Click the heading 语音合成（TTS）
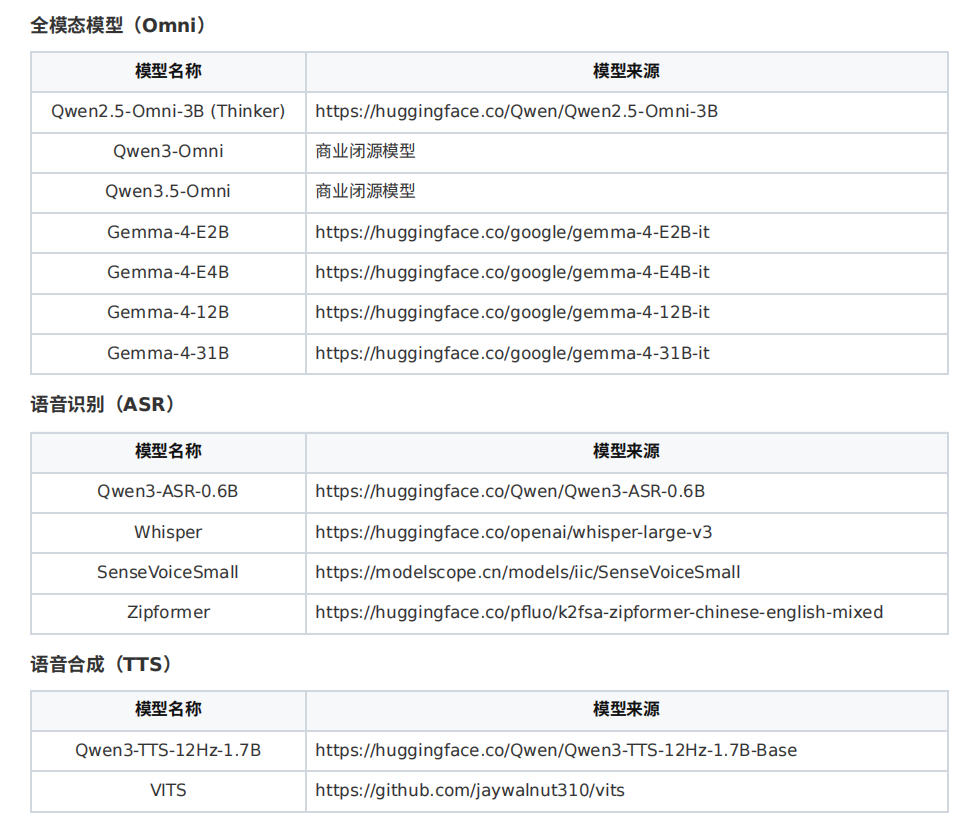 (x=101, y=665)
